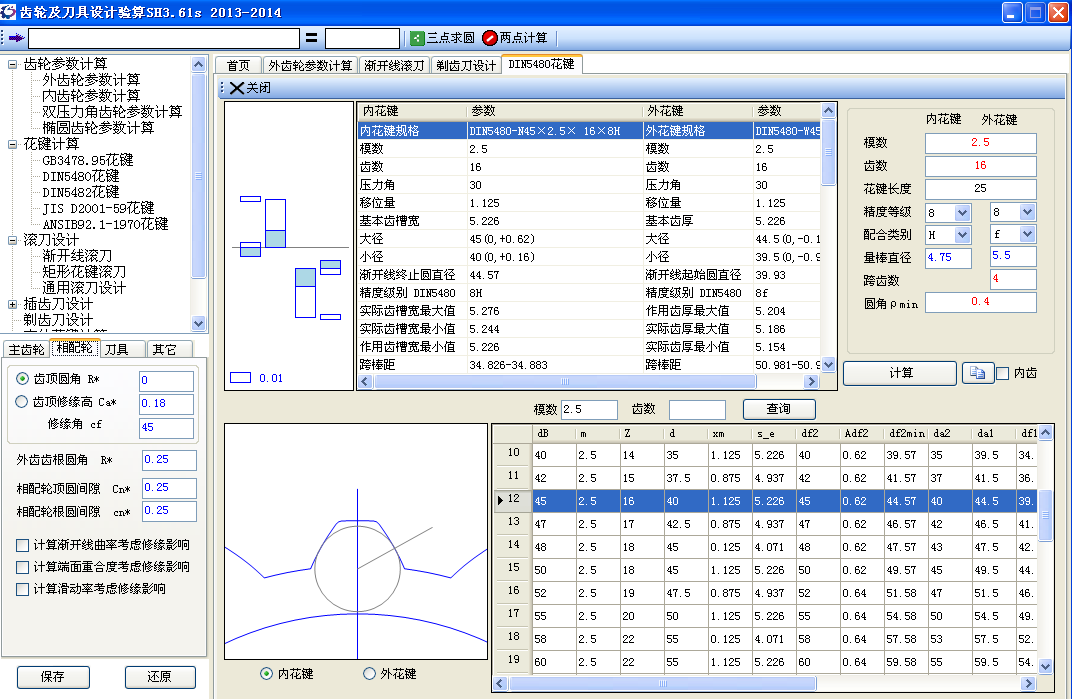Click the 查询 button
Screen dimensions: 1072x700
[x=779, y=409]
